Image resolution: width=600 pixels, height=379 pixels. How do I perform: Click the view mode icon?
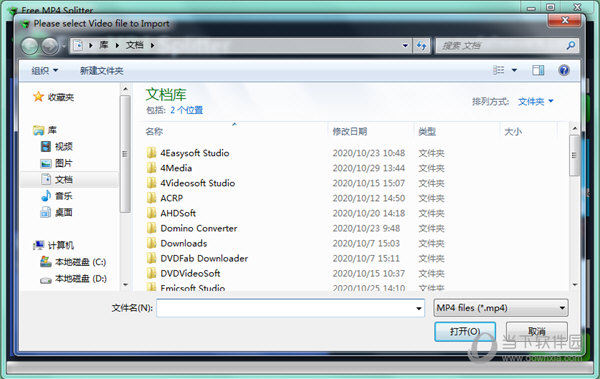pos(498,70)
